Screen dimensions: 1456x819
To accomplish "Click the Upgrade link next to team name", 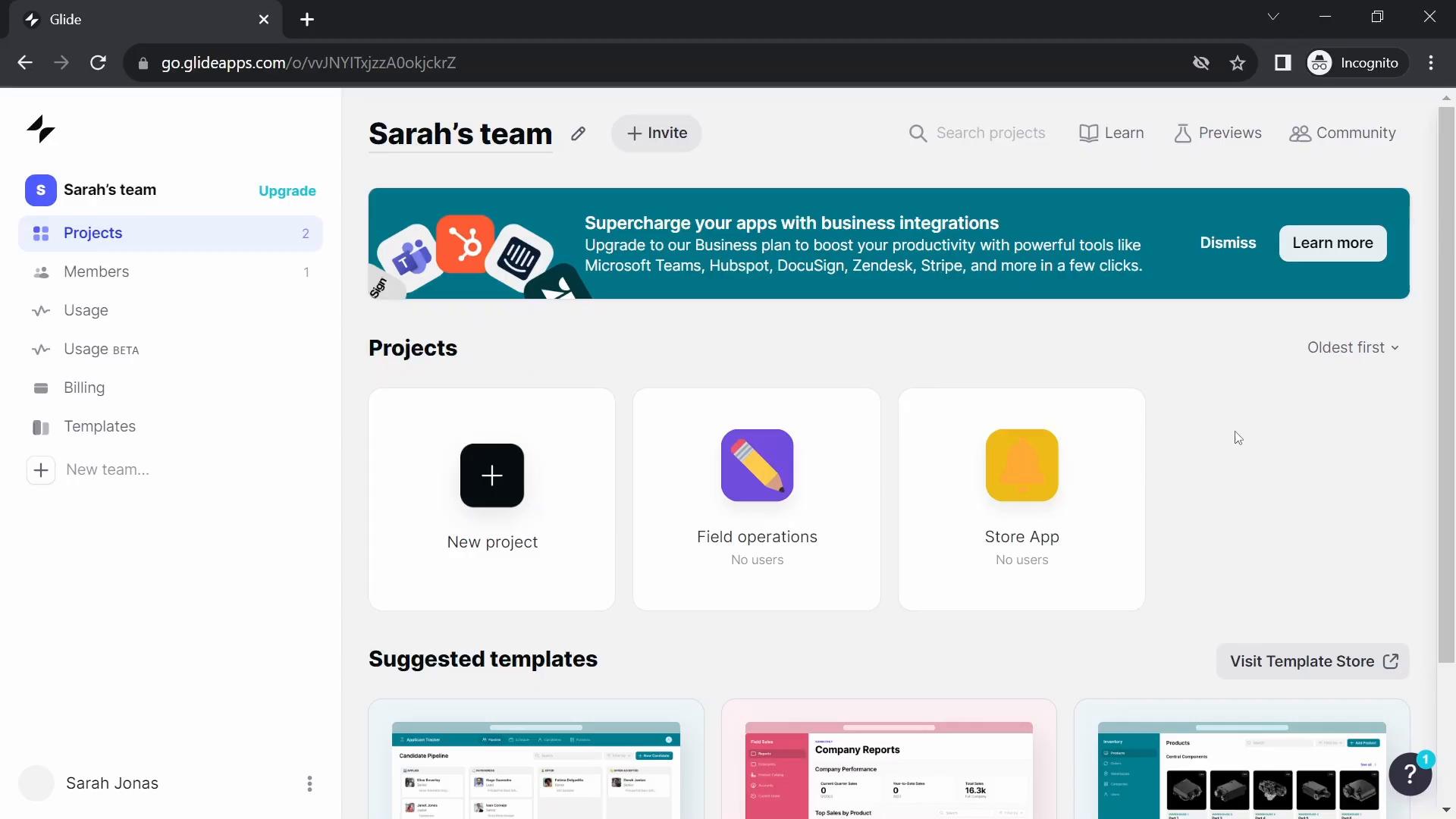I will coord(288,191).
